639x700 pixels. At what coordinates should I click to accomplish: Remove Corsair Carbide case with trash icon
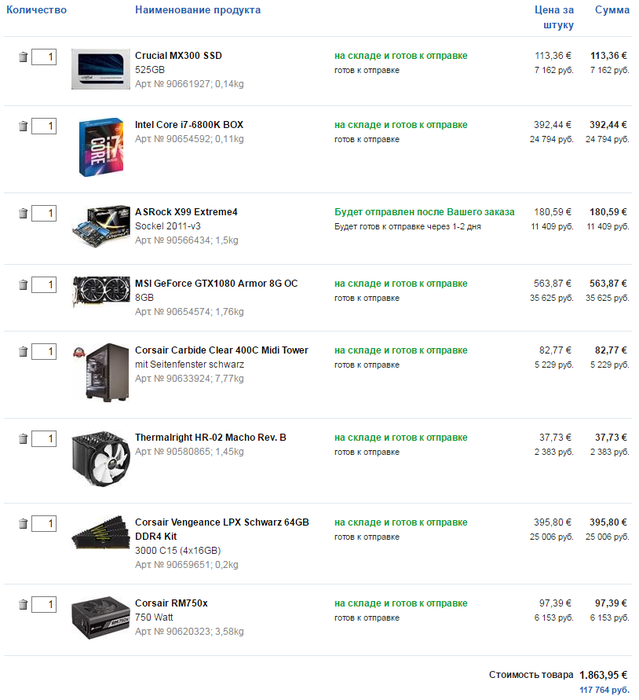pyautogui.click(x=23, y=352)
